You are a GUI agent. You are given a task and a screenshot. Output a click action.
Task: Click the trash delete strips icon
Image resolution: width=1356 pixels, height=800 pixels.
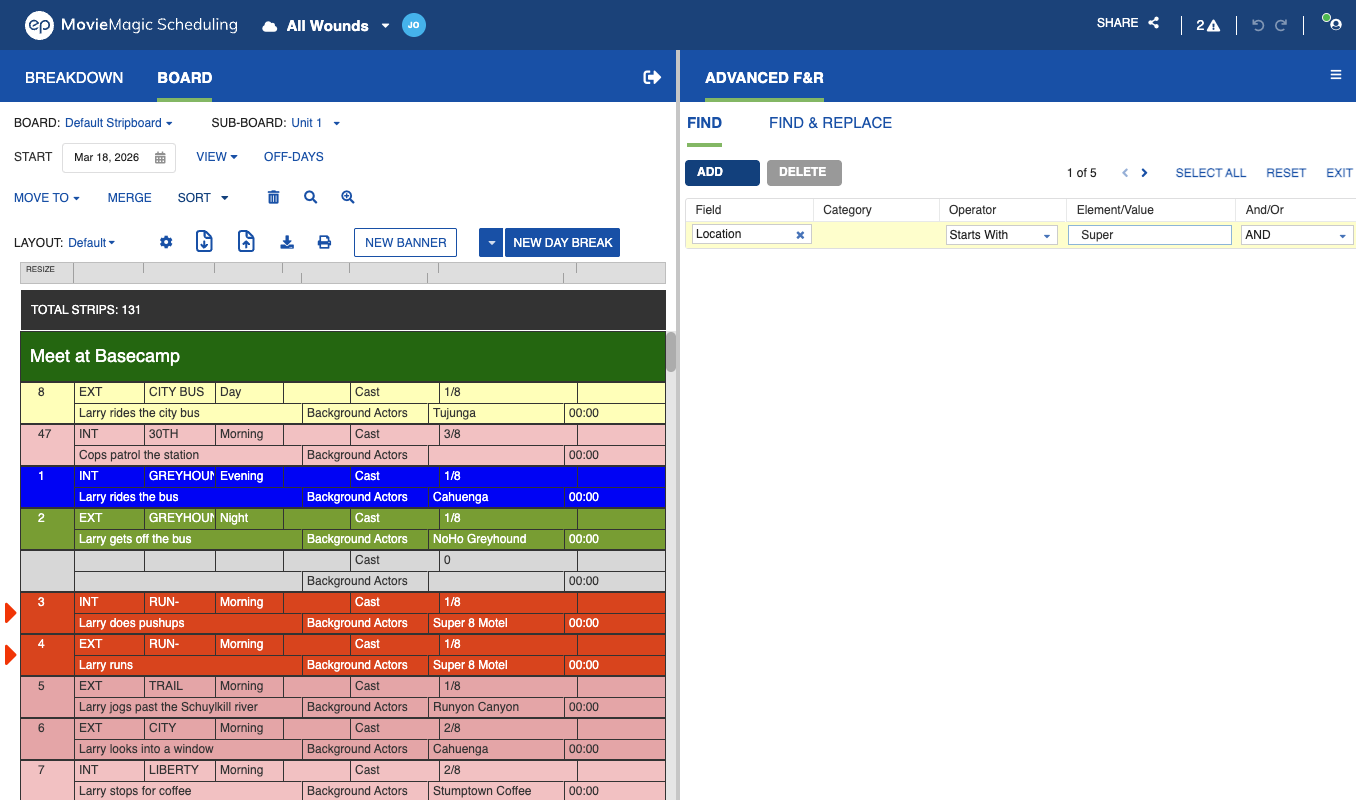point(273,198)
